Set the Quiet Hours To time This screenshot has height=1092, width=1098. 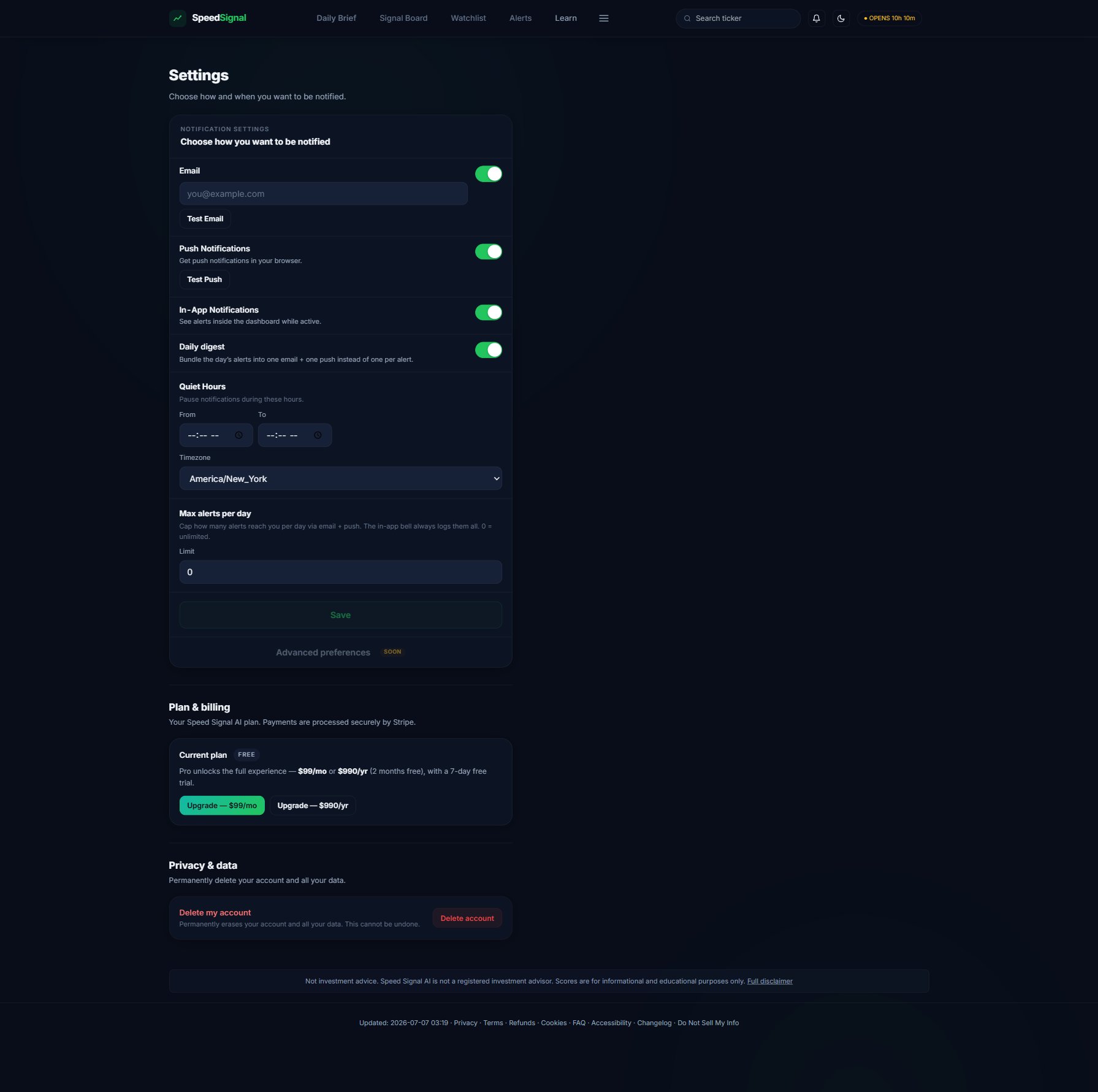(x=294, y=435)
